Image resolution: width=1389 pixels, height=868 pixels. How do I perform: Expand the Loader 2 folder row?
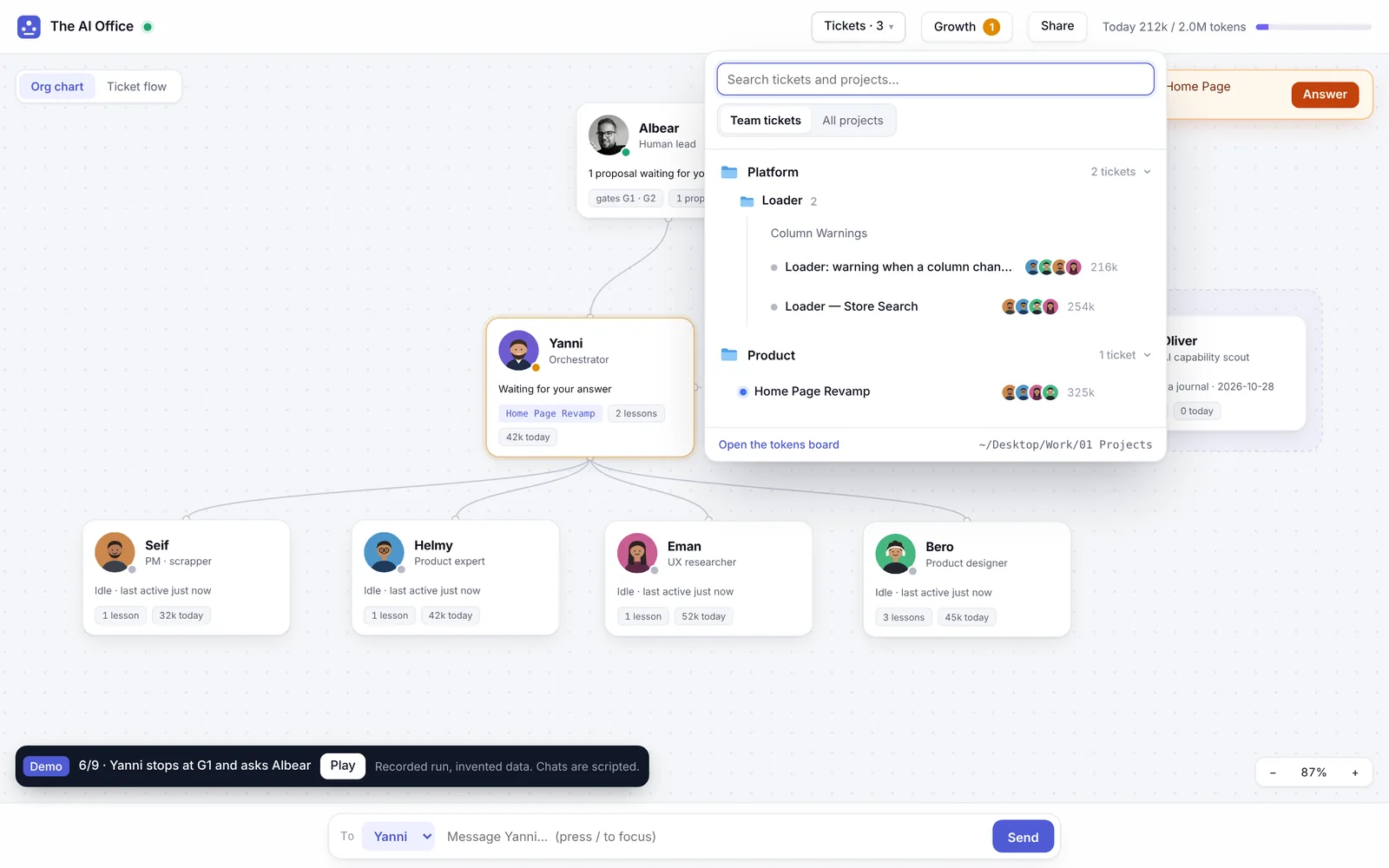[x=936, y=201]
